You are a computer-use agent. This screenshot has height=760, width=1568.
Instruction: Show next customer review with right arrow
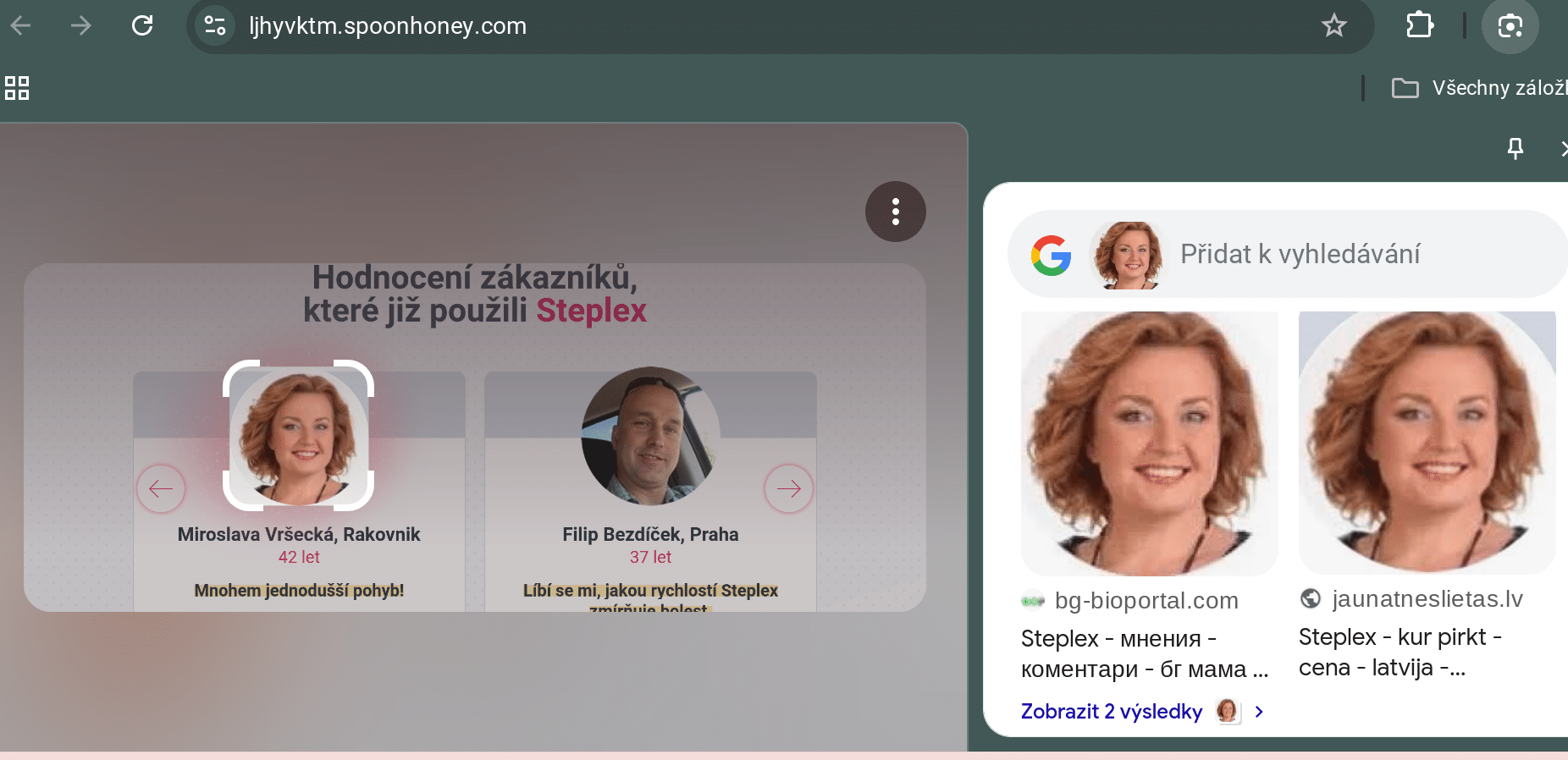[x=789, y=488]
